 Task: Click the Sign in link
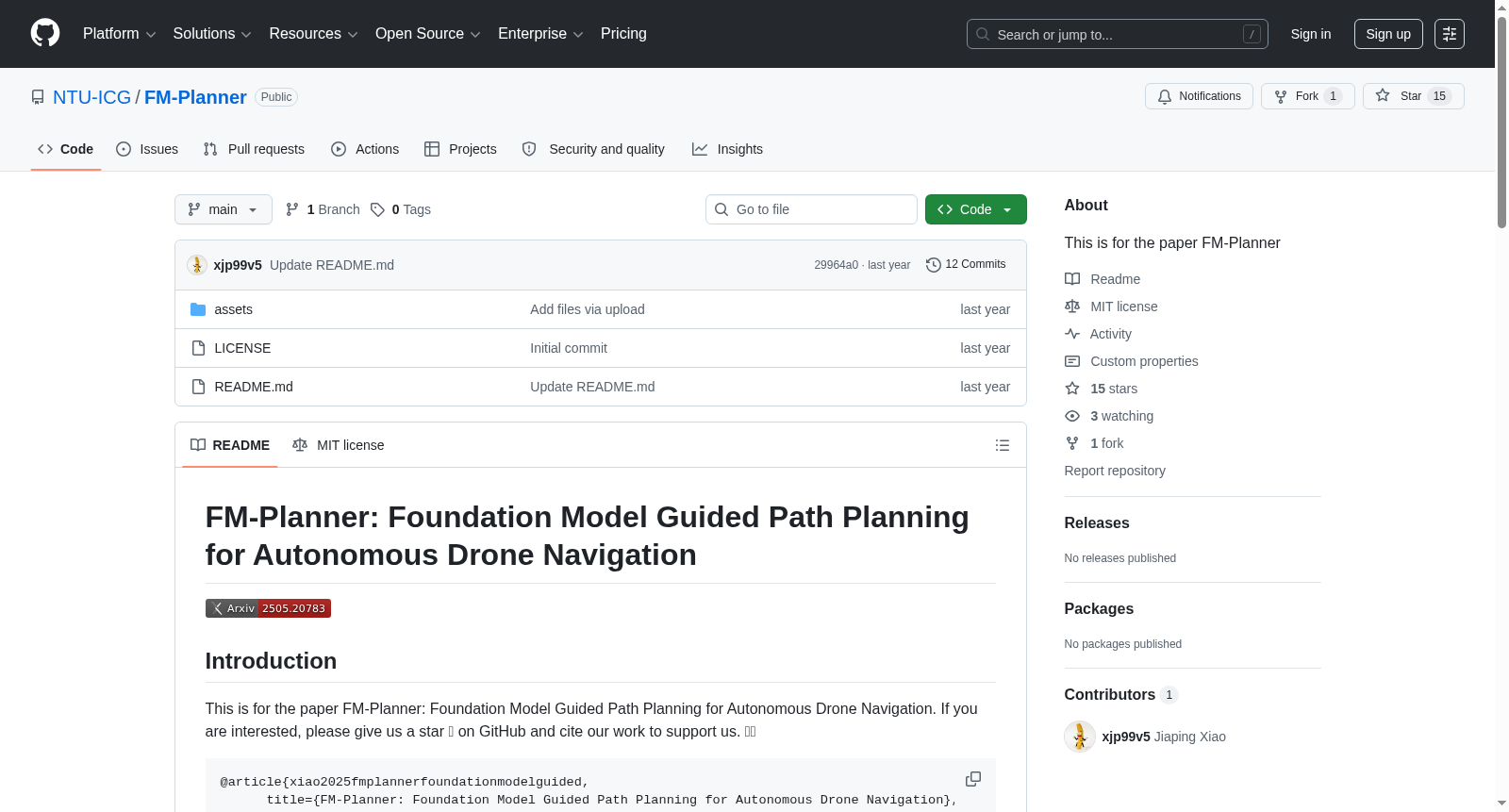tap(1311, 34)
